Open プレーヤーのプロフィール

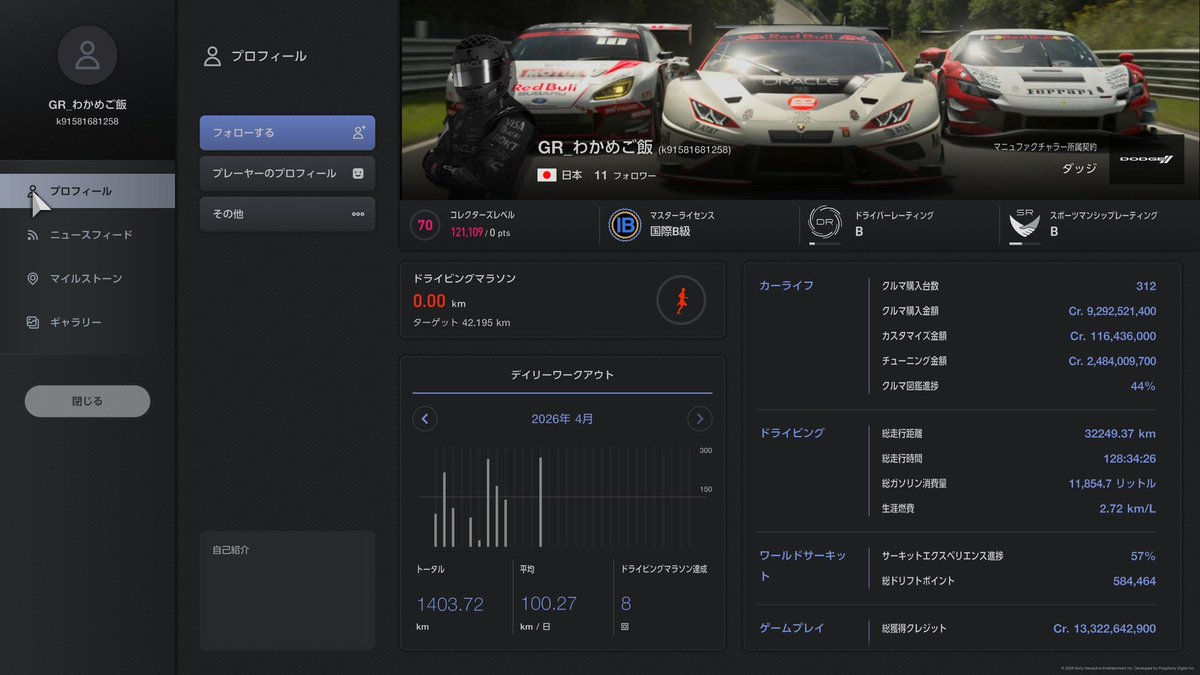(287, 173)
